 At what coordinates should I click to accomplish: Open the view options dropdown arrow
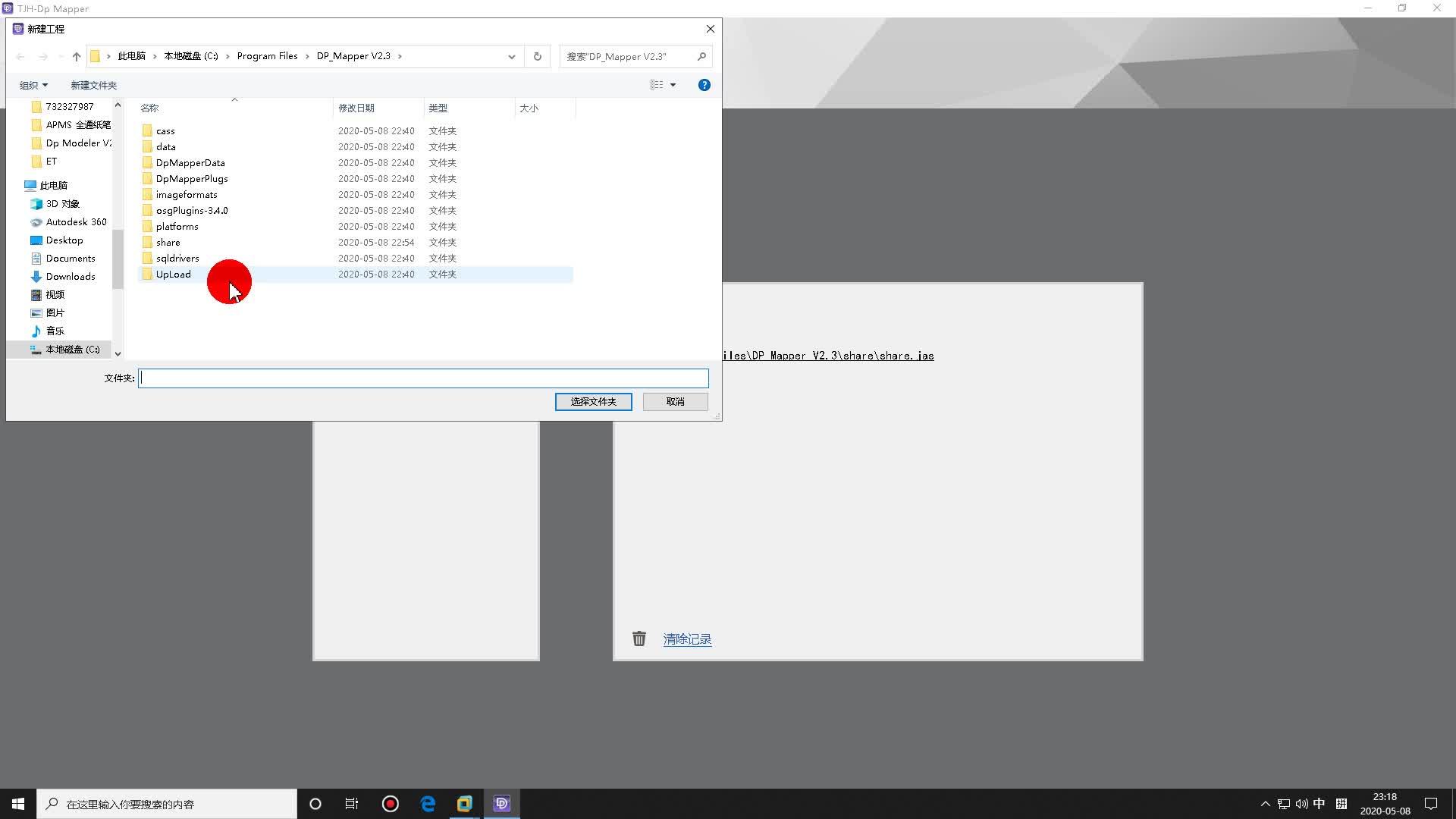pyautogui.click(x=673, y=85)
